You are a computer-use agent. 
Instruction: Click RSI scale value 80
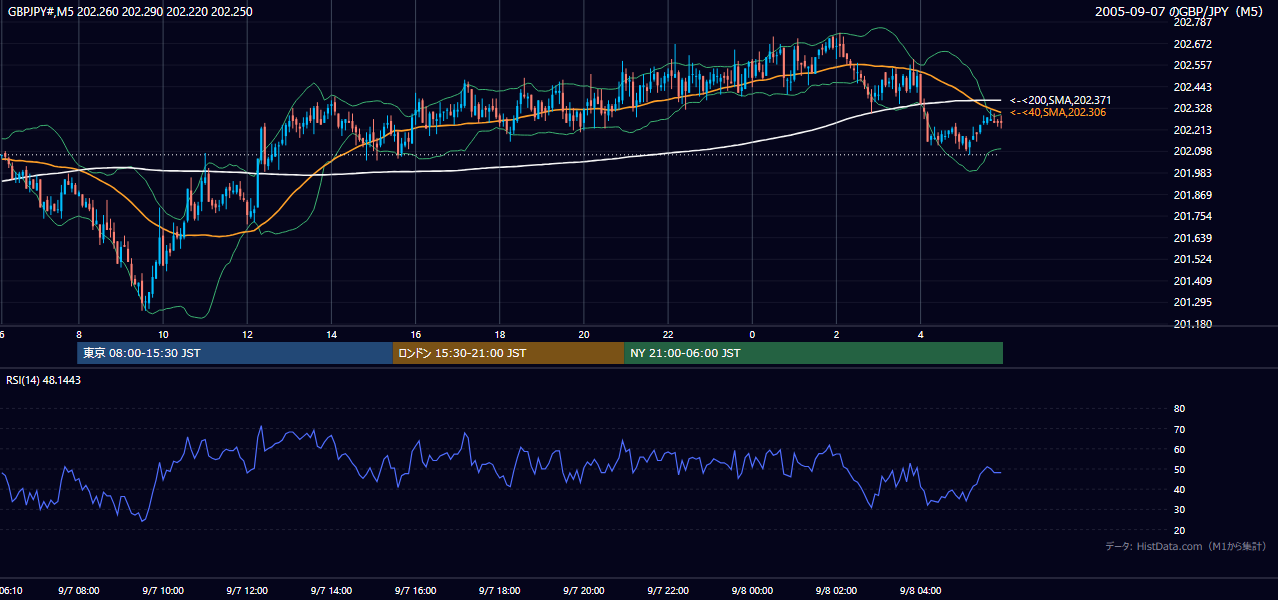(1179, 409)
